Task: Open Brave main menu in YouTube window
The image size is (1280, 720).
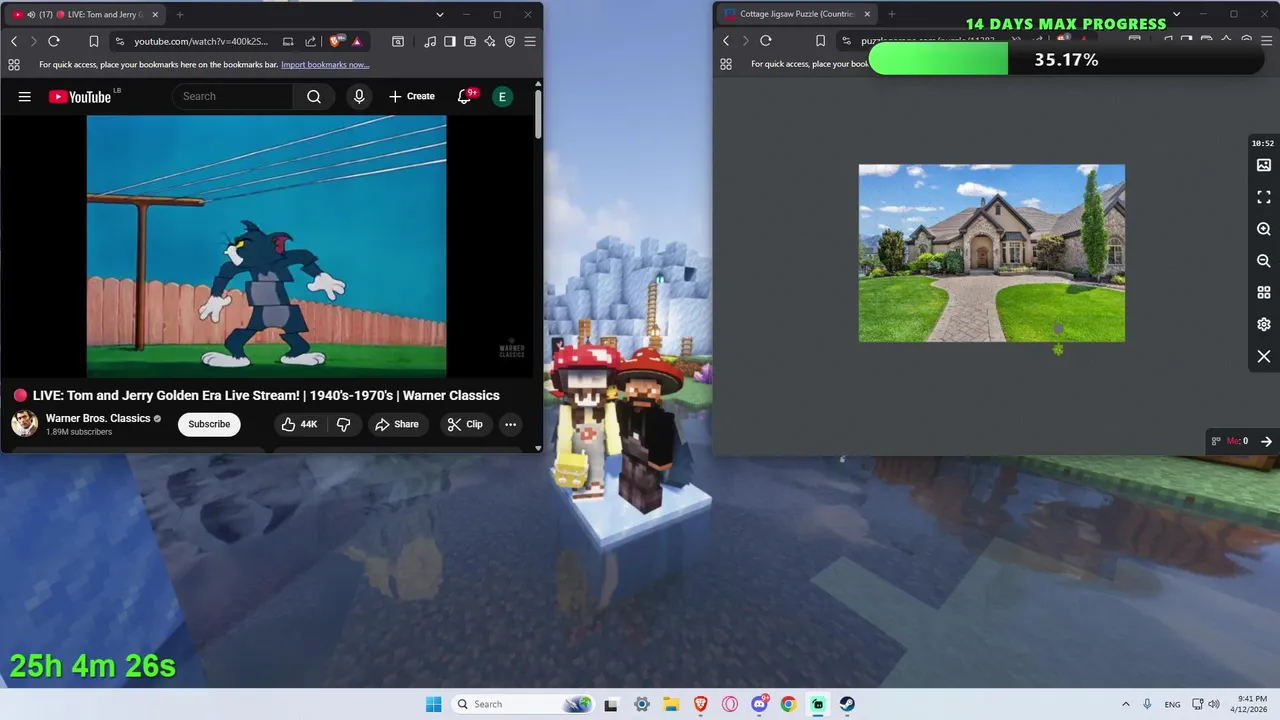Action: [x=530, y=41]
